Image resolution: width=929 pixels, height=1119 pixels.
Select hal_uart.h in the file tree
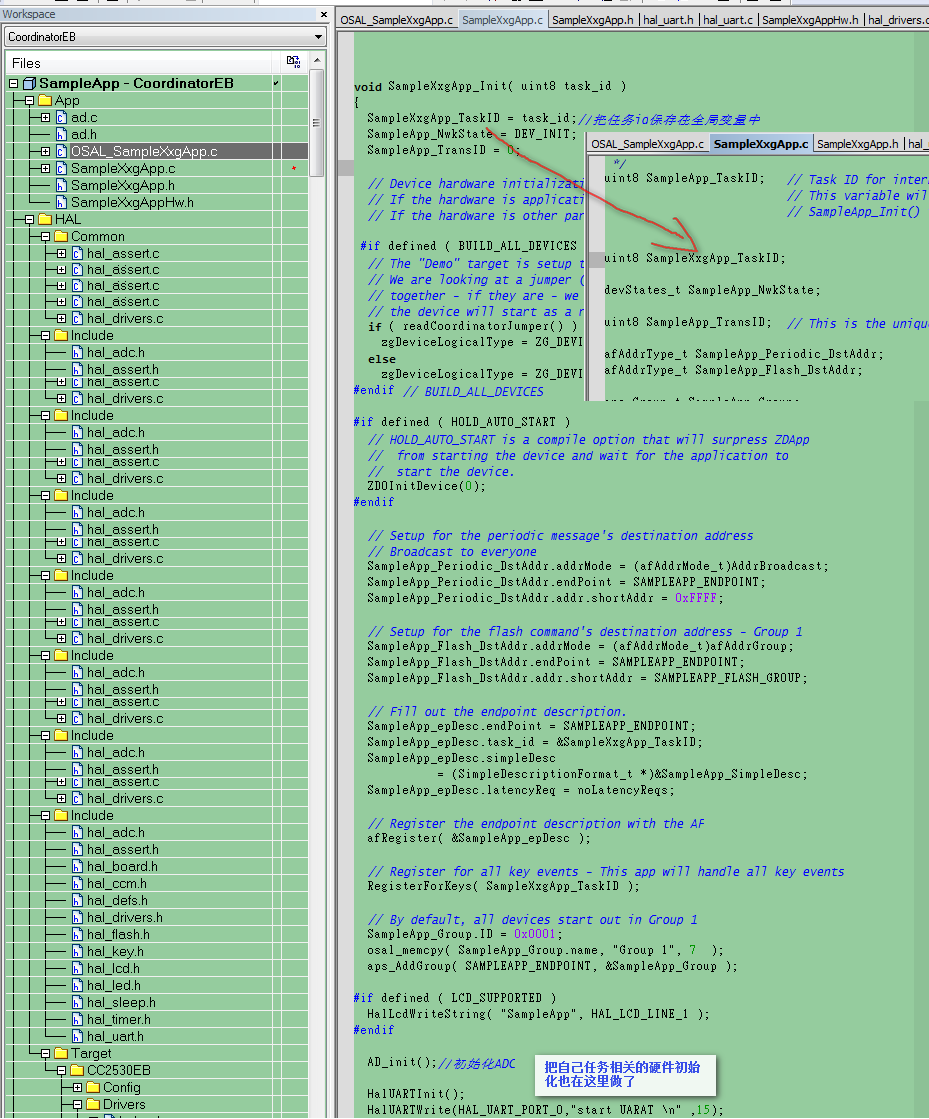coord(115,1036)
